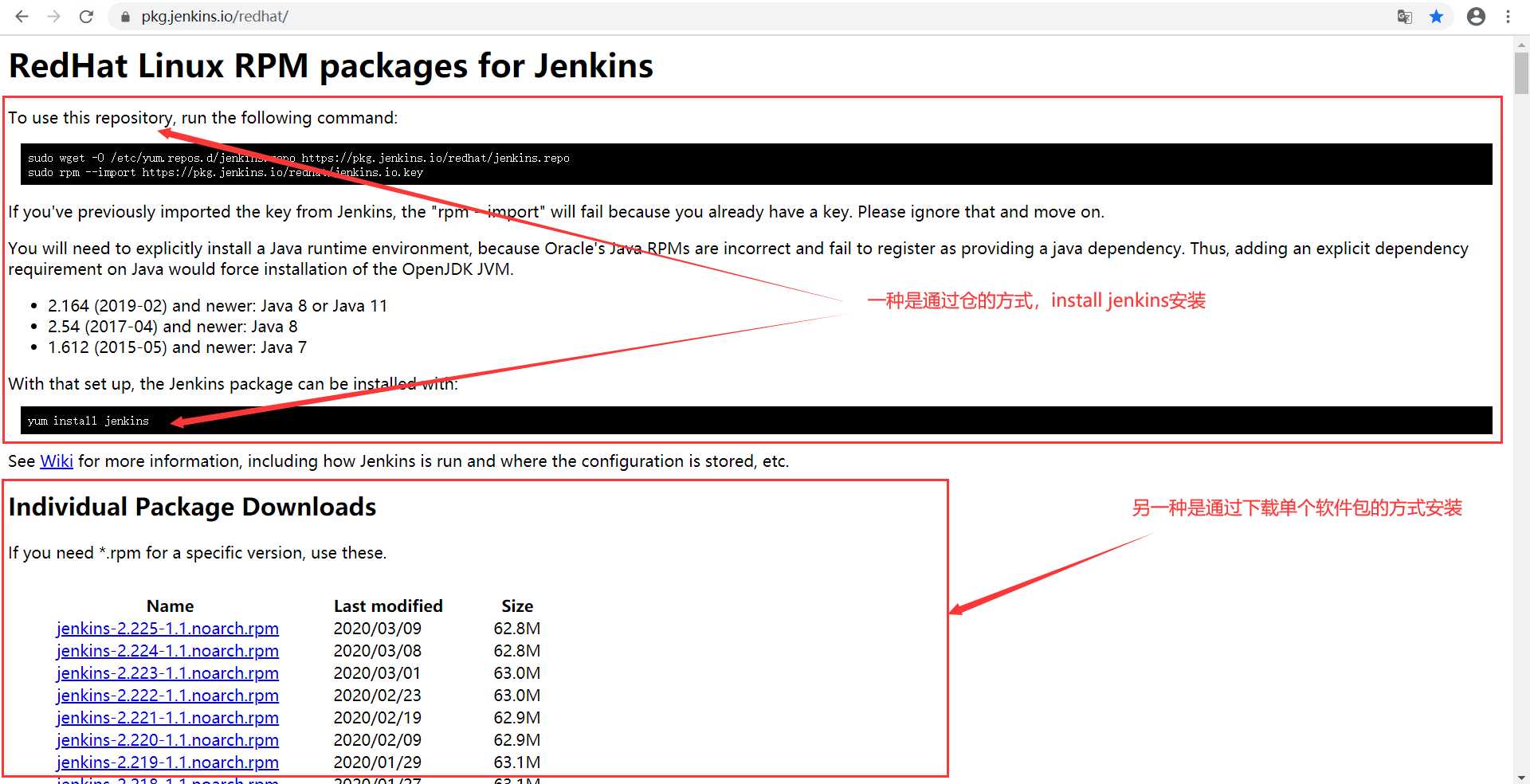Download jenkins-2.219-1.1.noarch.rpm
1530x784 pixels.
(167, 762)
